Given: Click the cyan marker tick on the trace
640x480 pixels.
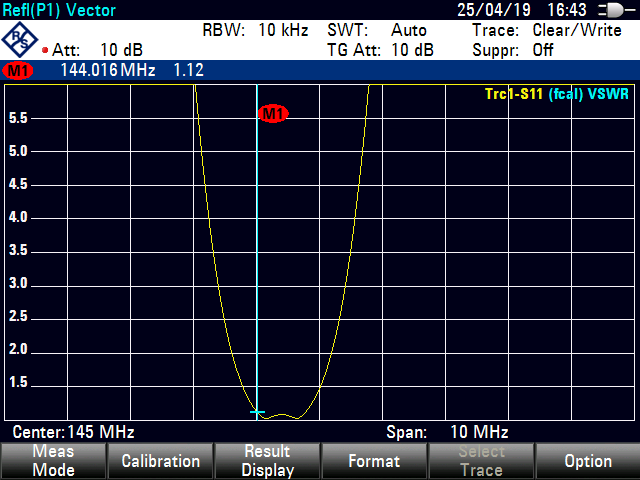Looking at the screenshot, I should coord(258,412).
